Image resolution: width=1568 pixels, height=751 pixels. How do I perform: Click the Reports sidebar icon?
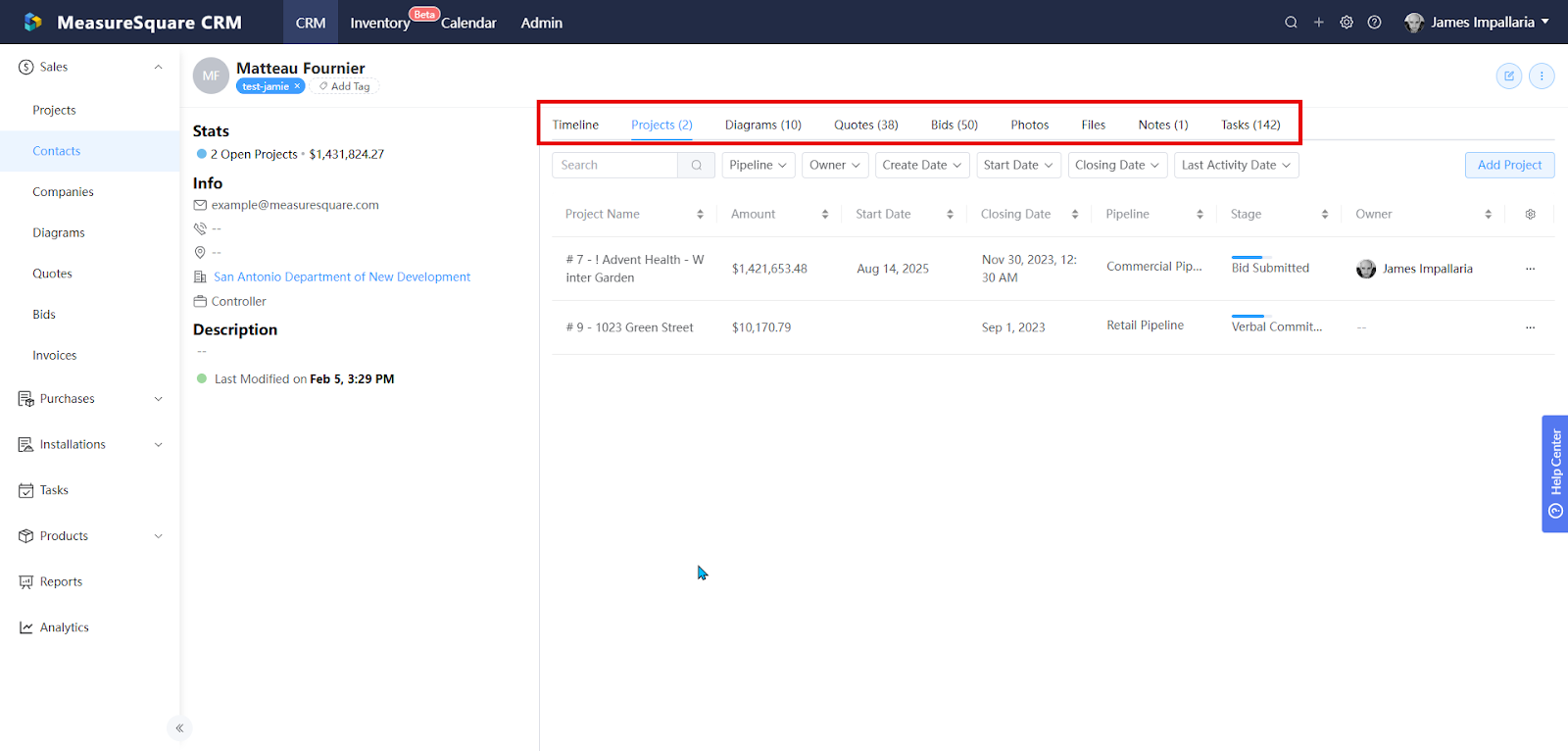coord(26,581)
